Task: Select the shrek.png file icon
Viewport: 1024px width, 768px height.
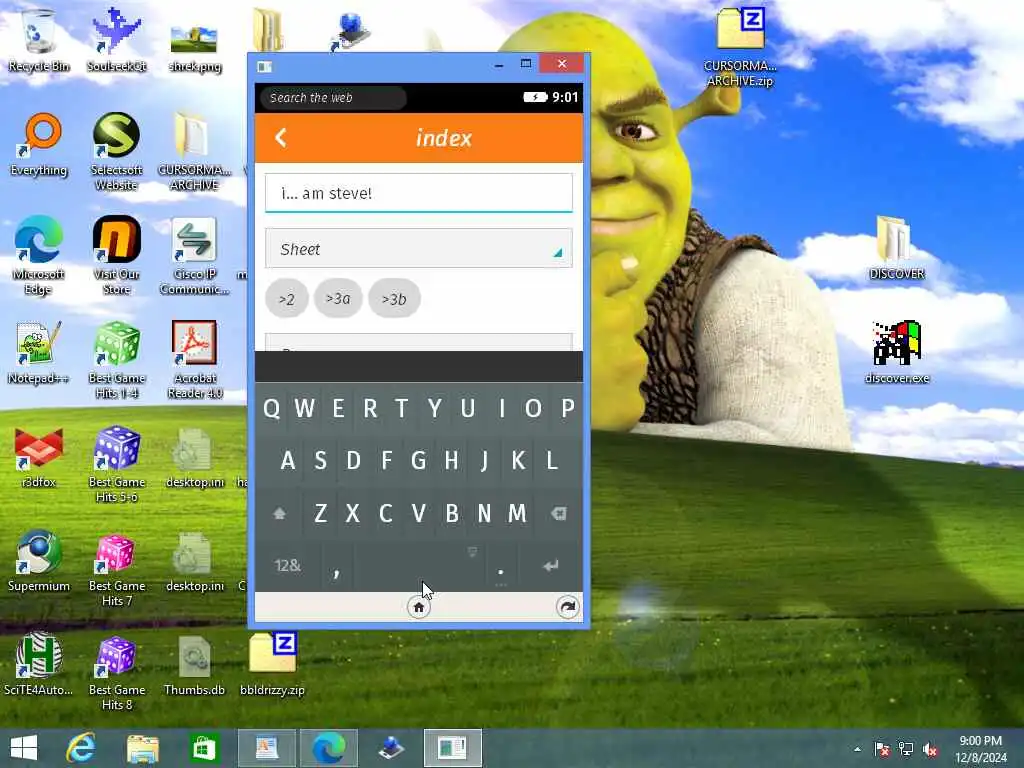Action: click(195, 48)
